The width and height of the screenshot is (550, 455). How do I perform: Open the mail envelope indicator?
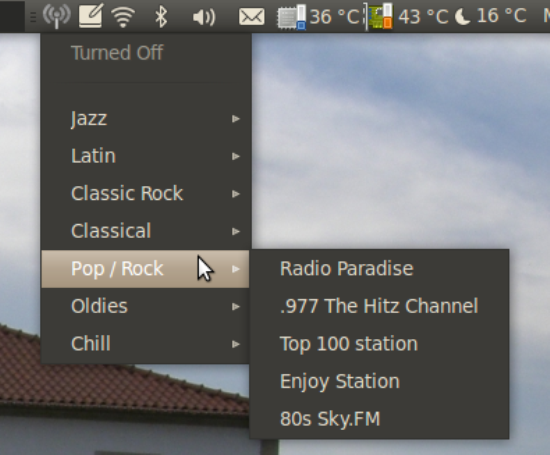coord(251,17)
